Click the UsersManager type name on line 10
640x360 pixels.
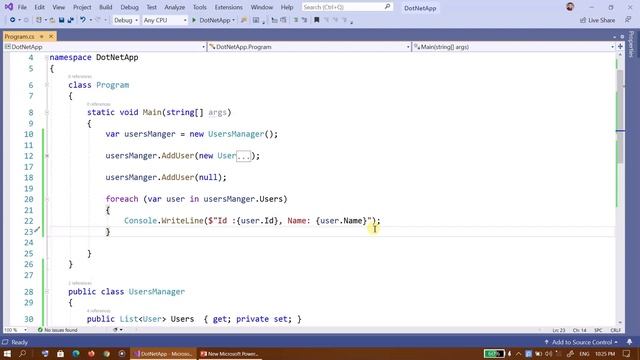tap(236, 134)
